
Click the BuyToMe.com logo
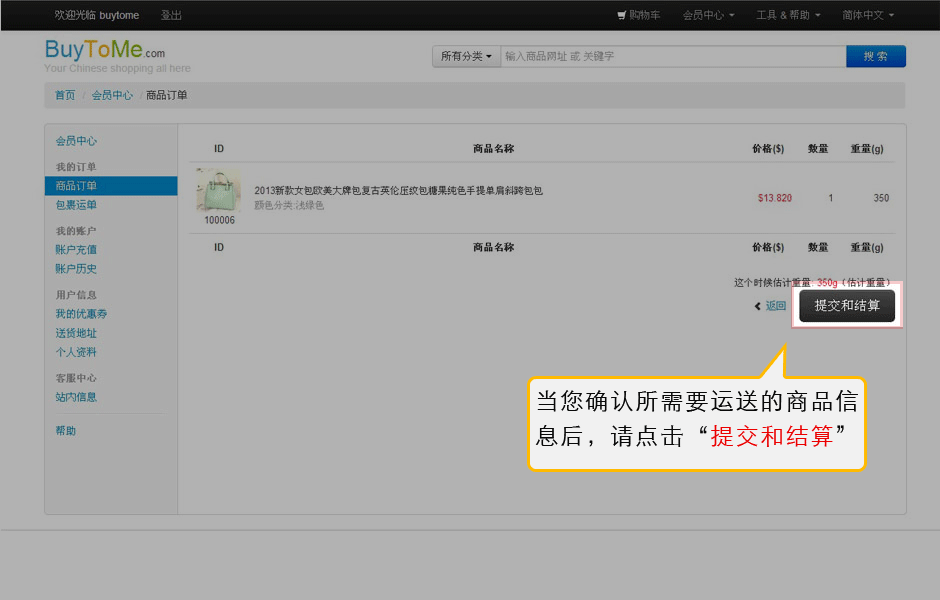click(x=105, y=51)
